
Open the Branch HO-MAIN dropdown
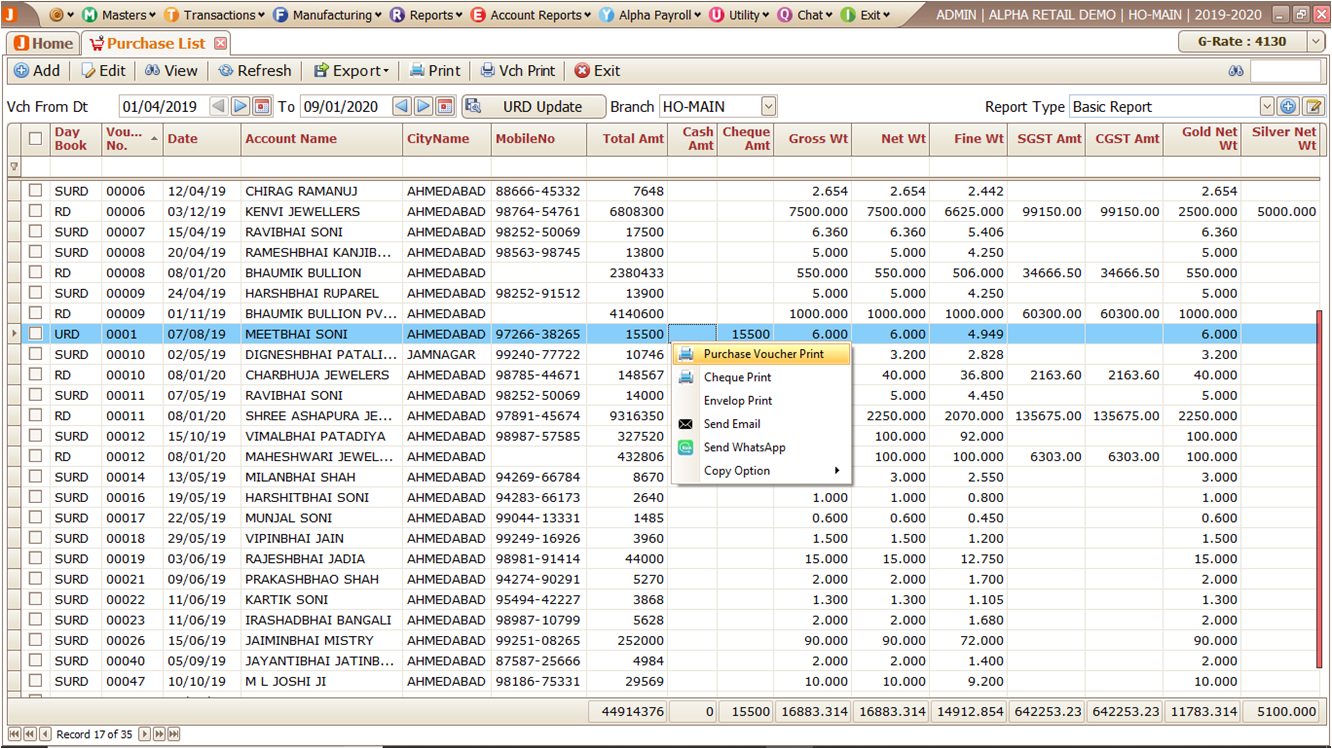(768, 107)
